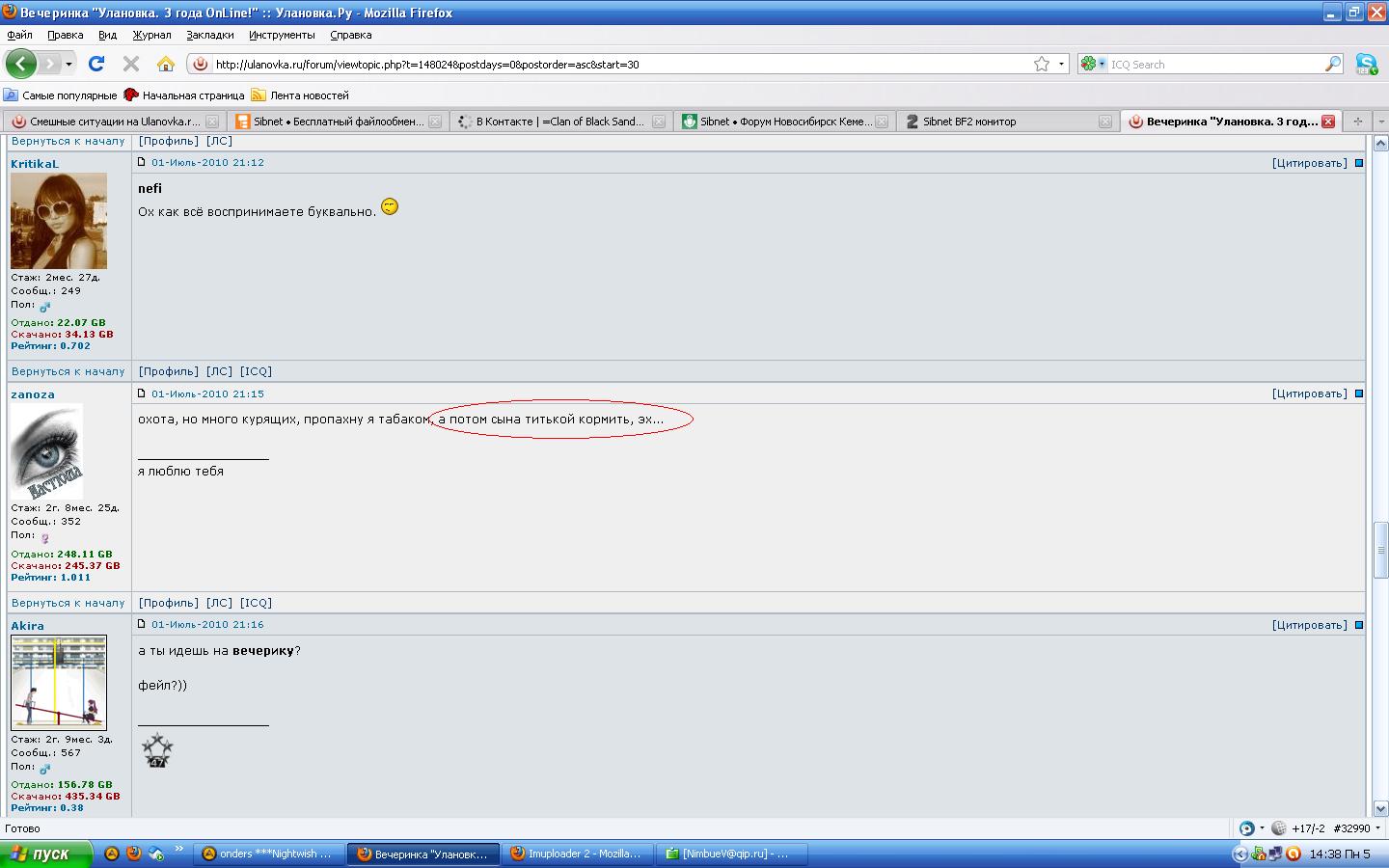Open the Вид menu
The height and width of the screenshot is (868, 1389).
[107, 35]
